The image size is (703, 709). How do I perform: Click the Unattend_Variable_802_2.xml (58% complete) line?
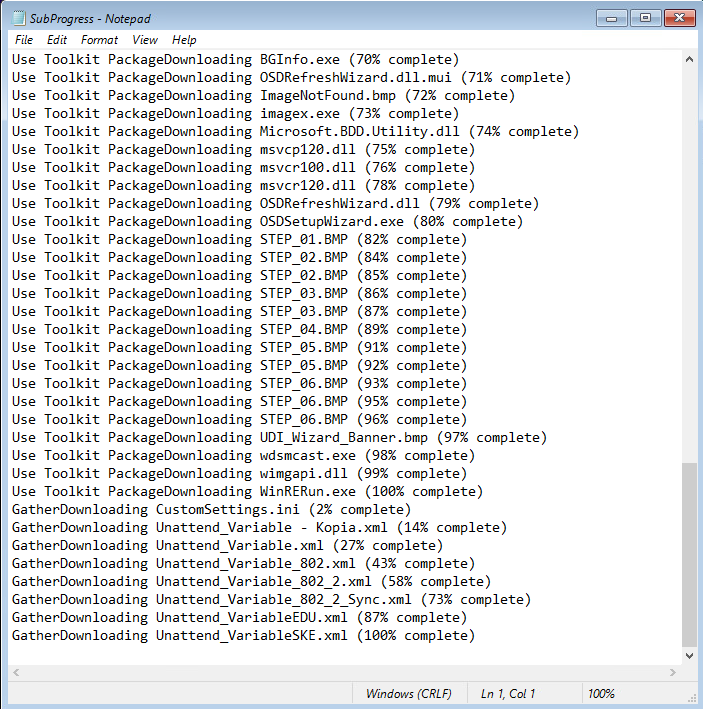[x=252, y=581]
